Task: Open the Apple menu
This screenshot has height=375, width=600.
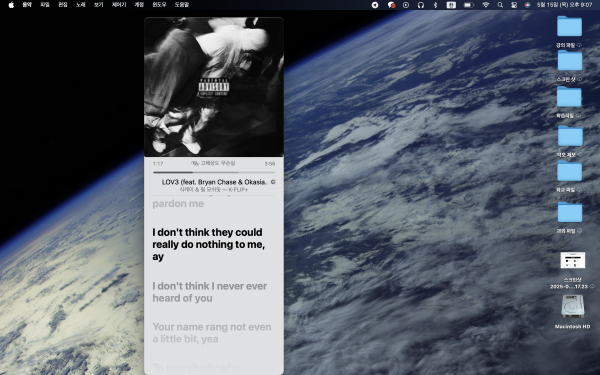Action: coord(11,5)
